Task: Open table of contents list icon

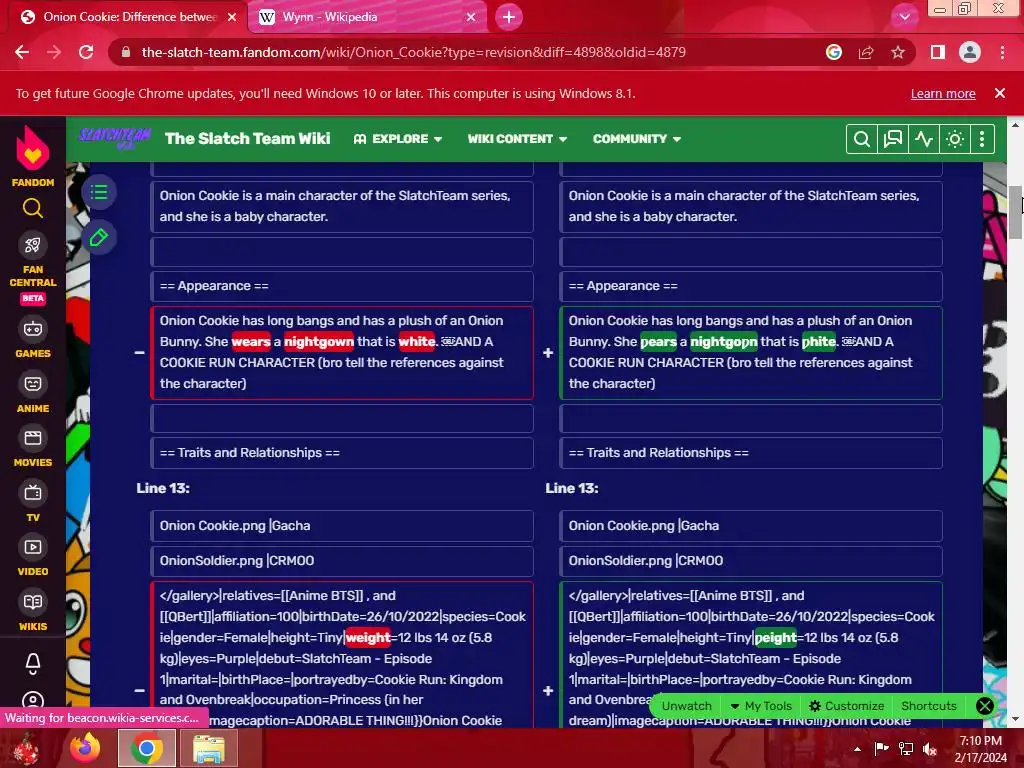Action: 99,192
